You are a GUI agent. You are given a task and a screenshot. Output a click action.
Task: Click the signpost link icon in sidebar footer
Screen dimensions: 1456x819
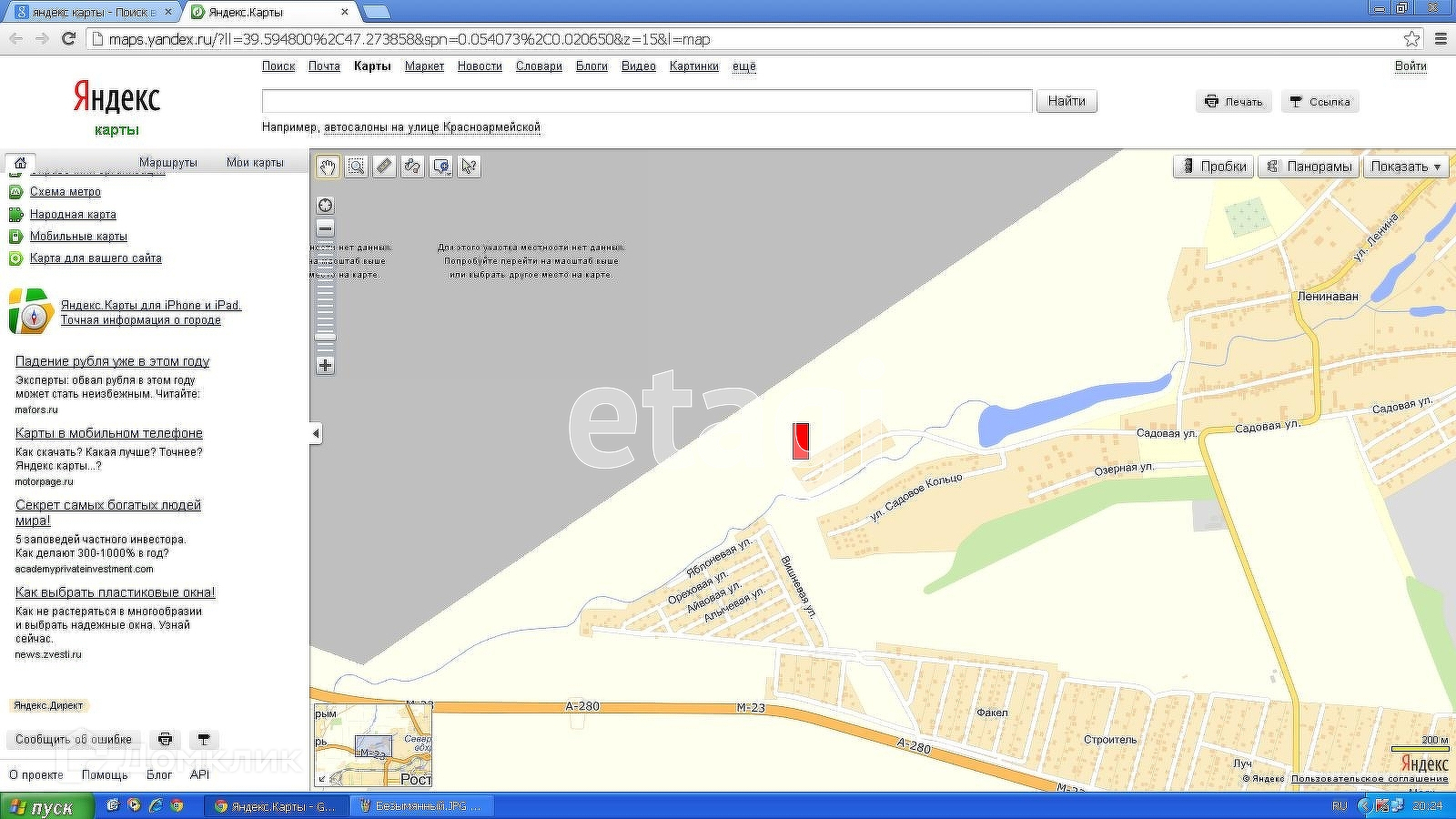click(204, 740)
